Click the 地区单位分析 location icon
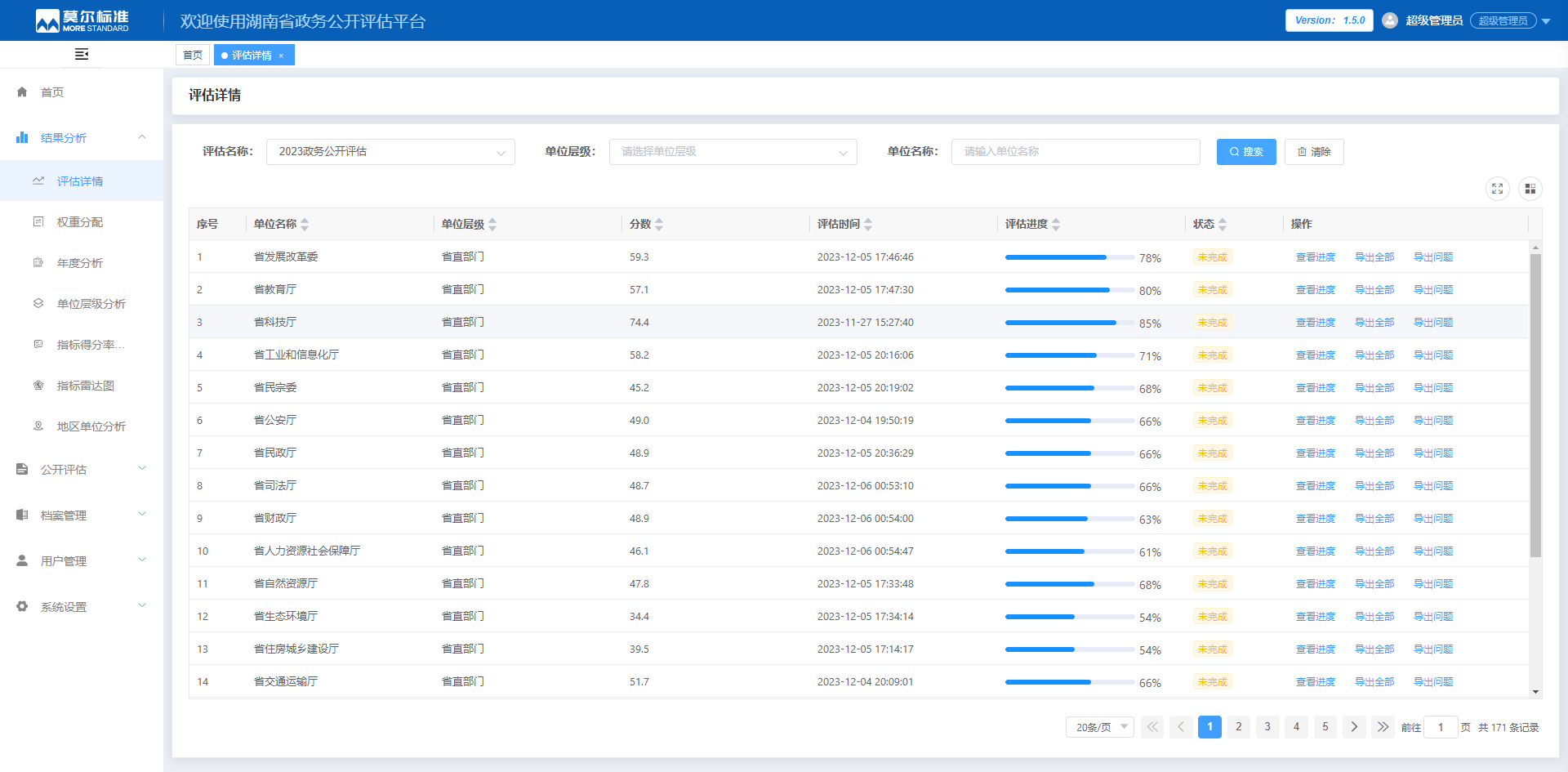1568x772 pixels. coord(38,426)
